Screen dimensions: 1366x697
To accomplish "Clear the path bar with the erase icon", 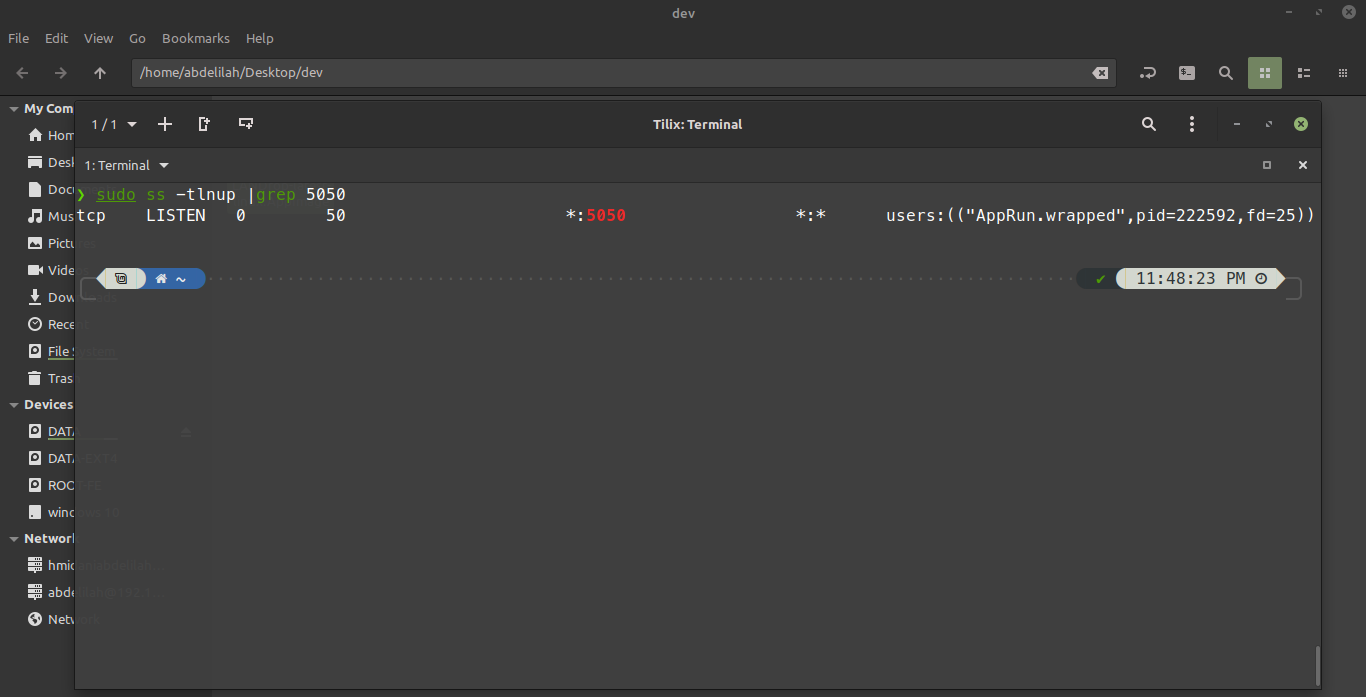I will tap(1099, 73).
